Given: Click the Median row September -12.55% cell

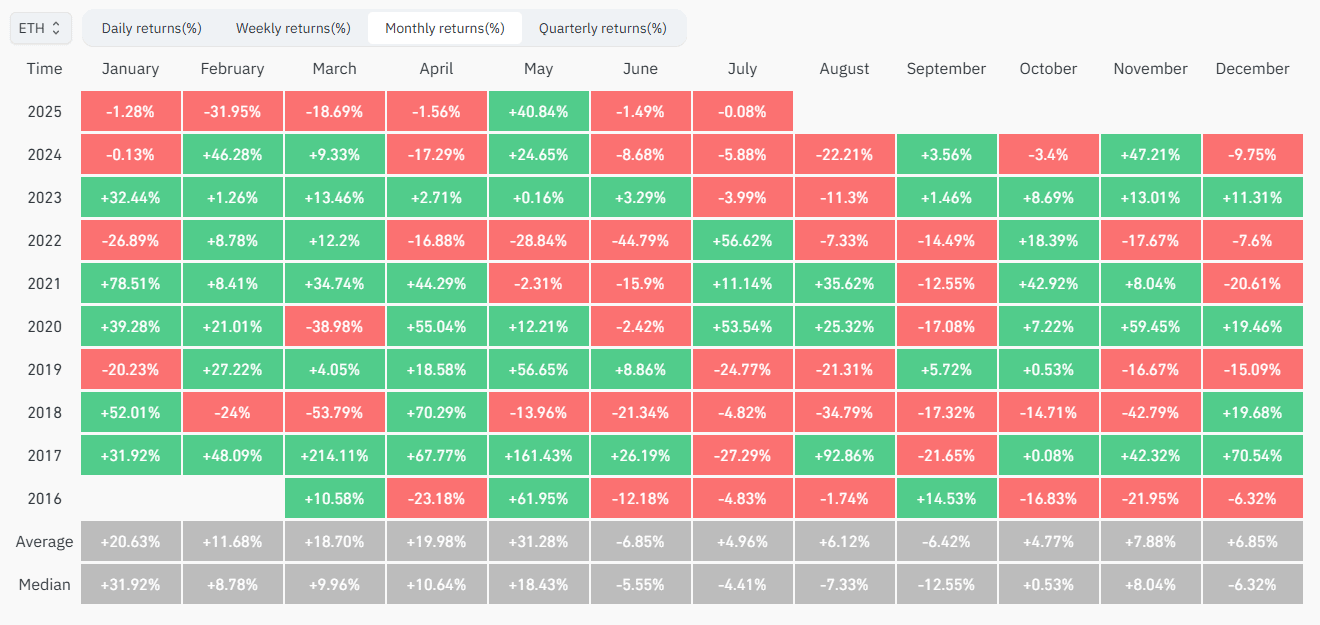Looking at the screenshot, I should click(x=946, y=584).
